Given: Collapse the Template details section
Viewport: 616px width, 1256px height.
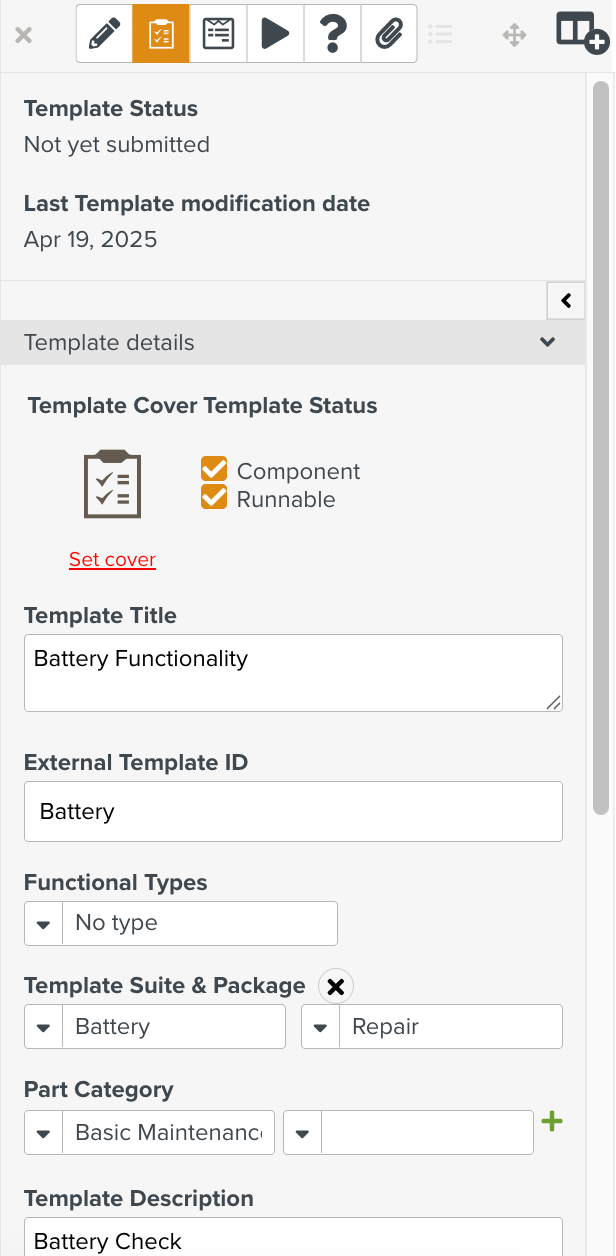Looking at the screenshot, I should (547, 342).
